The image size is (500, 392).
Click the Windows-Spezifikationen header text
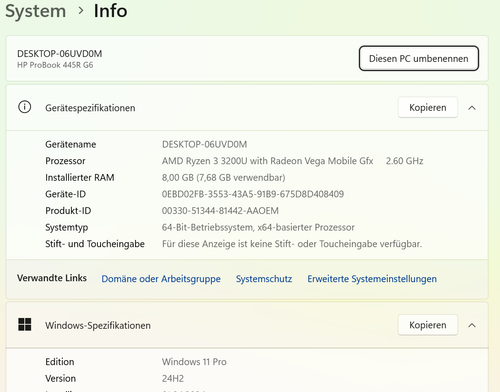[98, 325]
